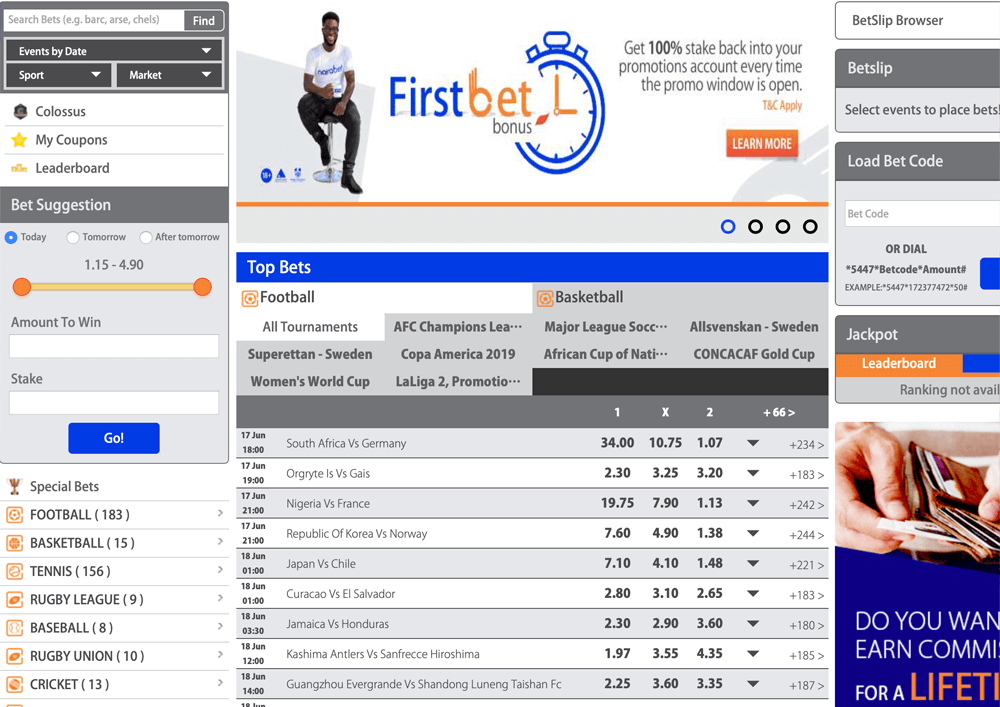Select the AFC Champions League tab
The width and height of the screenshot is (1000, 707).
pos(458,327)
